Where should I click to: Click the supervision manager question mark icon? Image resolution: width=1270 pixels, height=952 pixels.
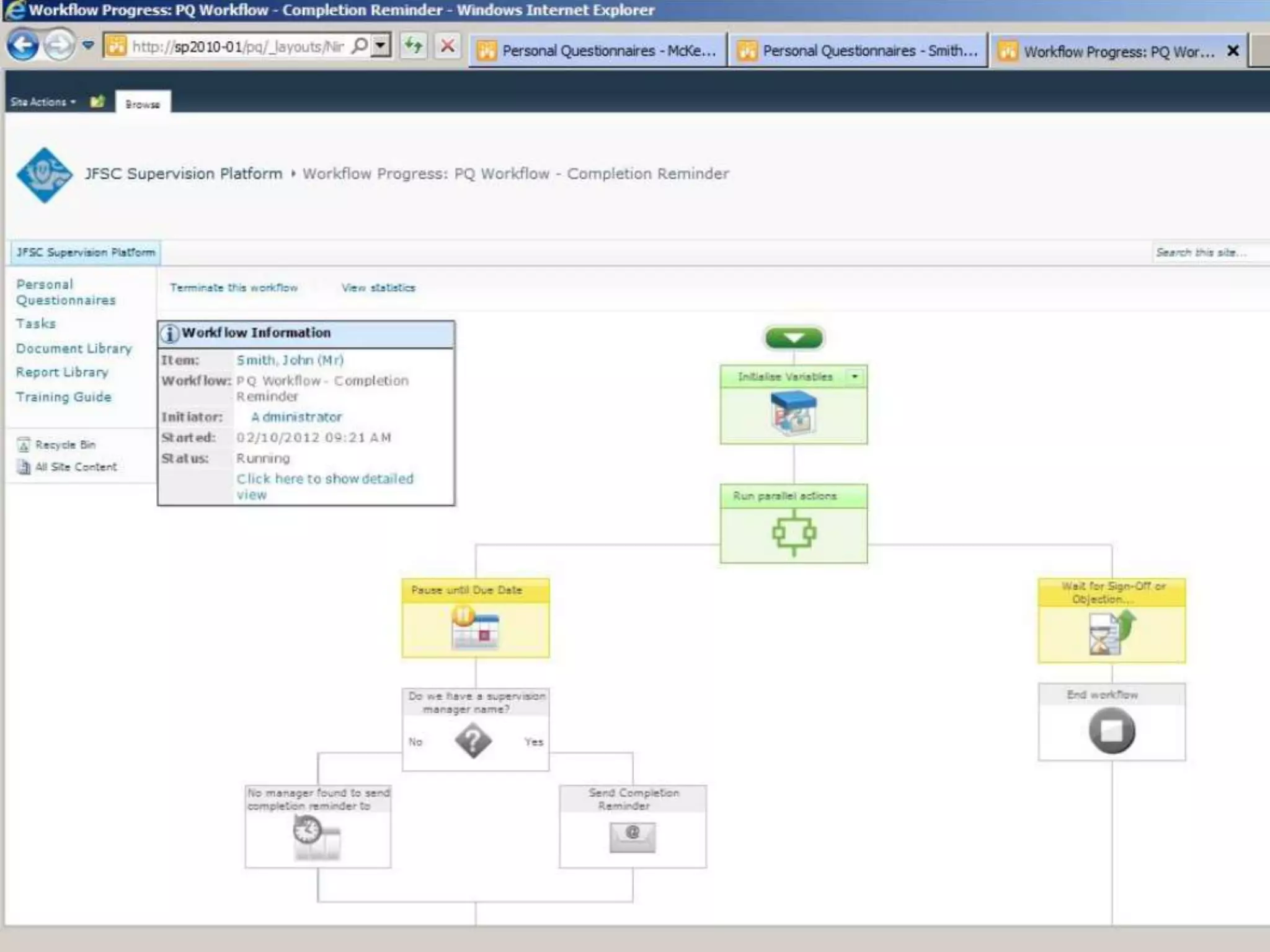tap(473, 741)
